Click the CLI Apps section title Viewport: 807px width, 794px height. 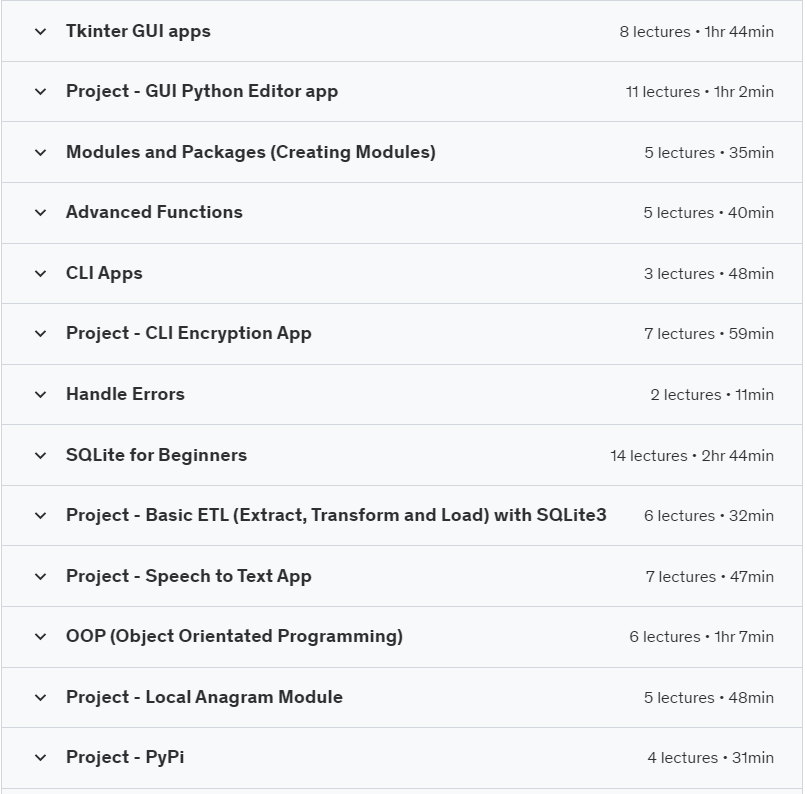click(x=104, y=273)
